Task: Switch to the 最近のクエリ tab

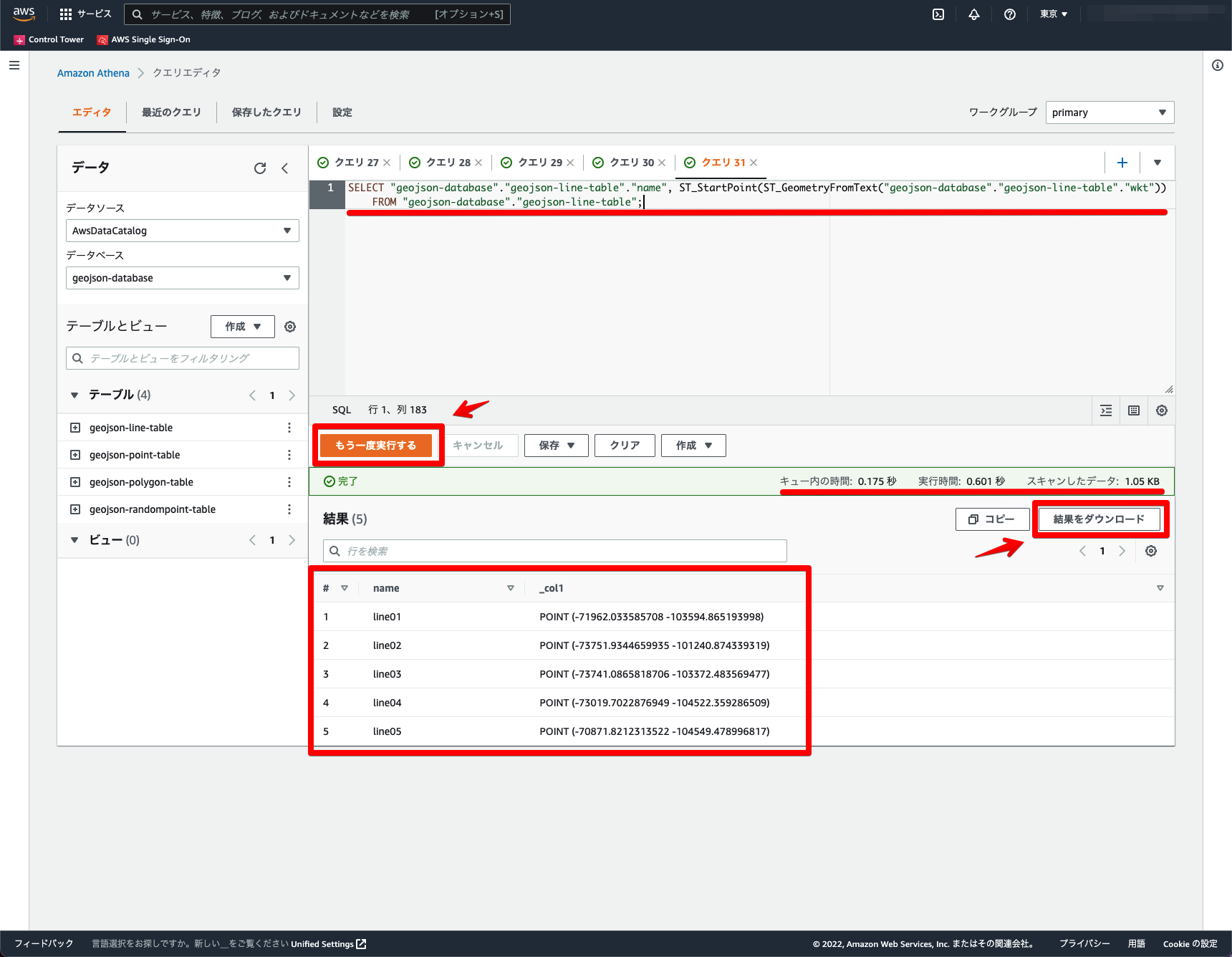Action: 171,112
